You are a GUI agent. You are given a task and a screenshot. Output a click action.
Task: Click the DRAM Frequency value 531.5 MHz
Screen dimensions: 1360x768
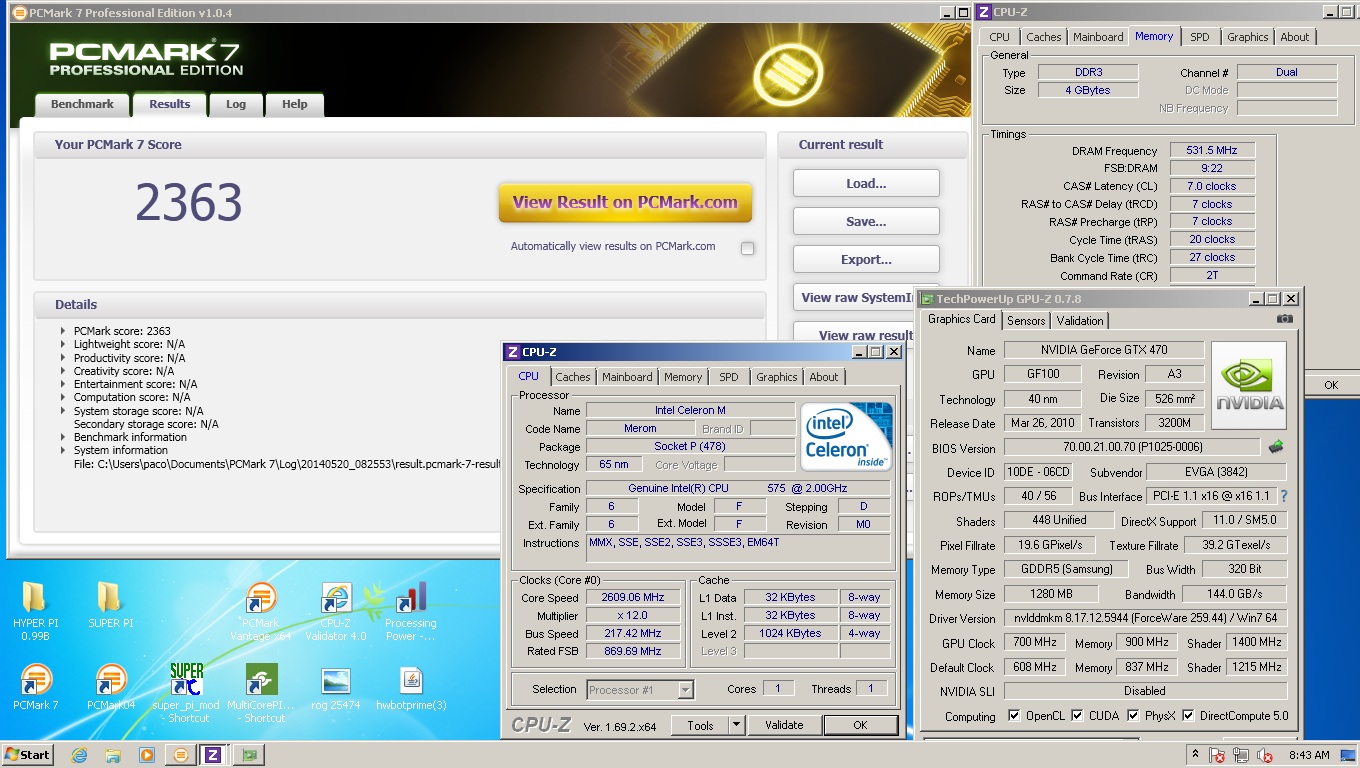tap(1212, 150)
